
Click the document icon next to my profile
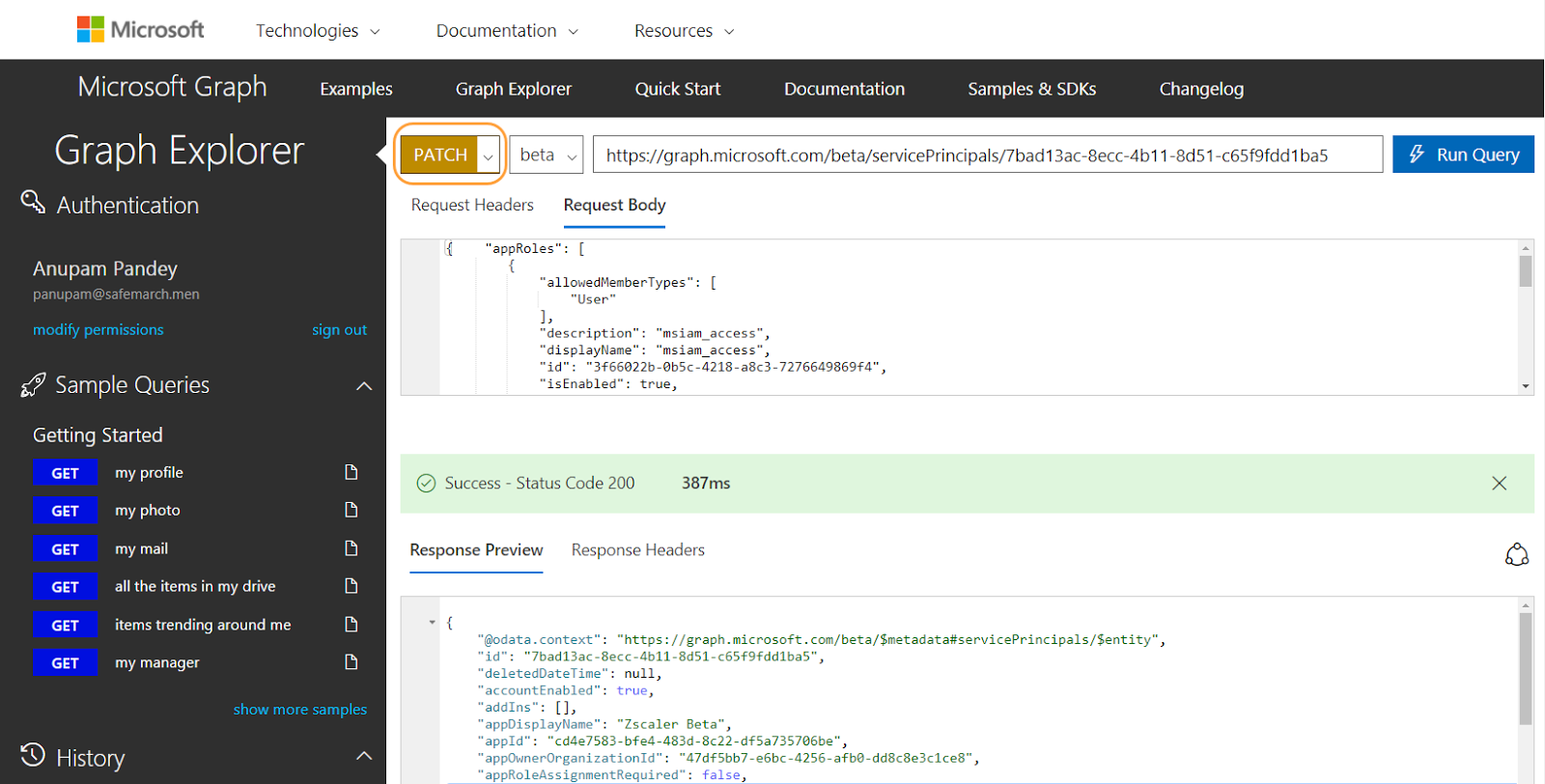tap(351, 472)
